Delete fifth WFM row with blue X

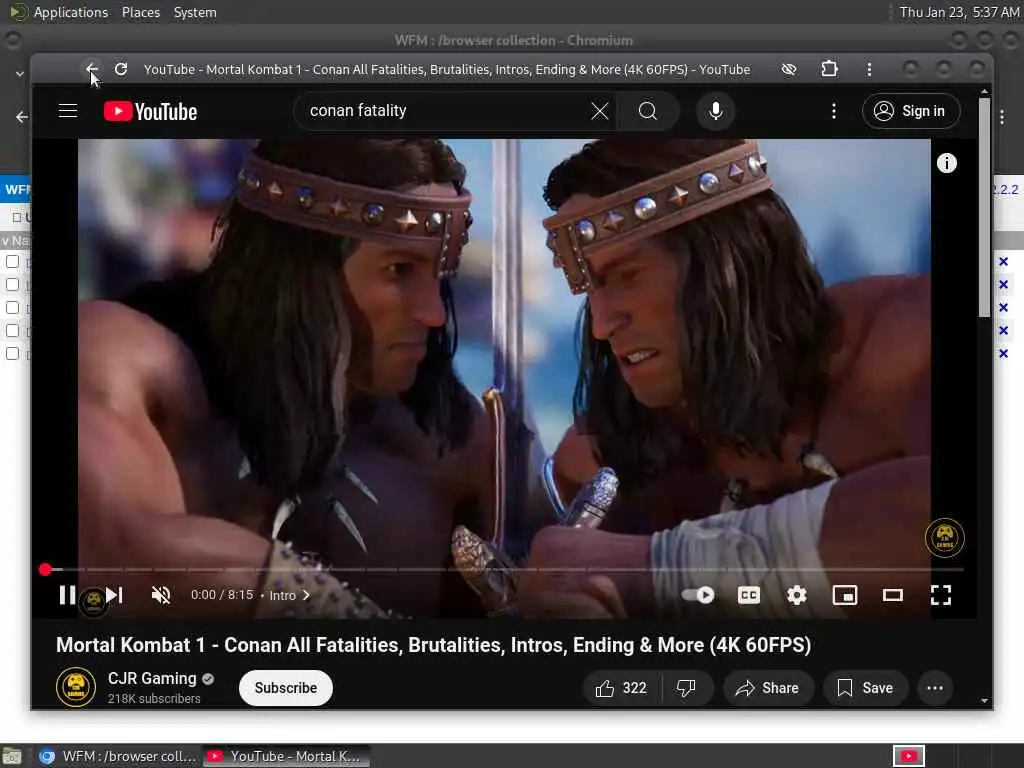coord(1003,353)
